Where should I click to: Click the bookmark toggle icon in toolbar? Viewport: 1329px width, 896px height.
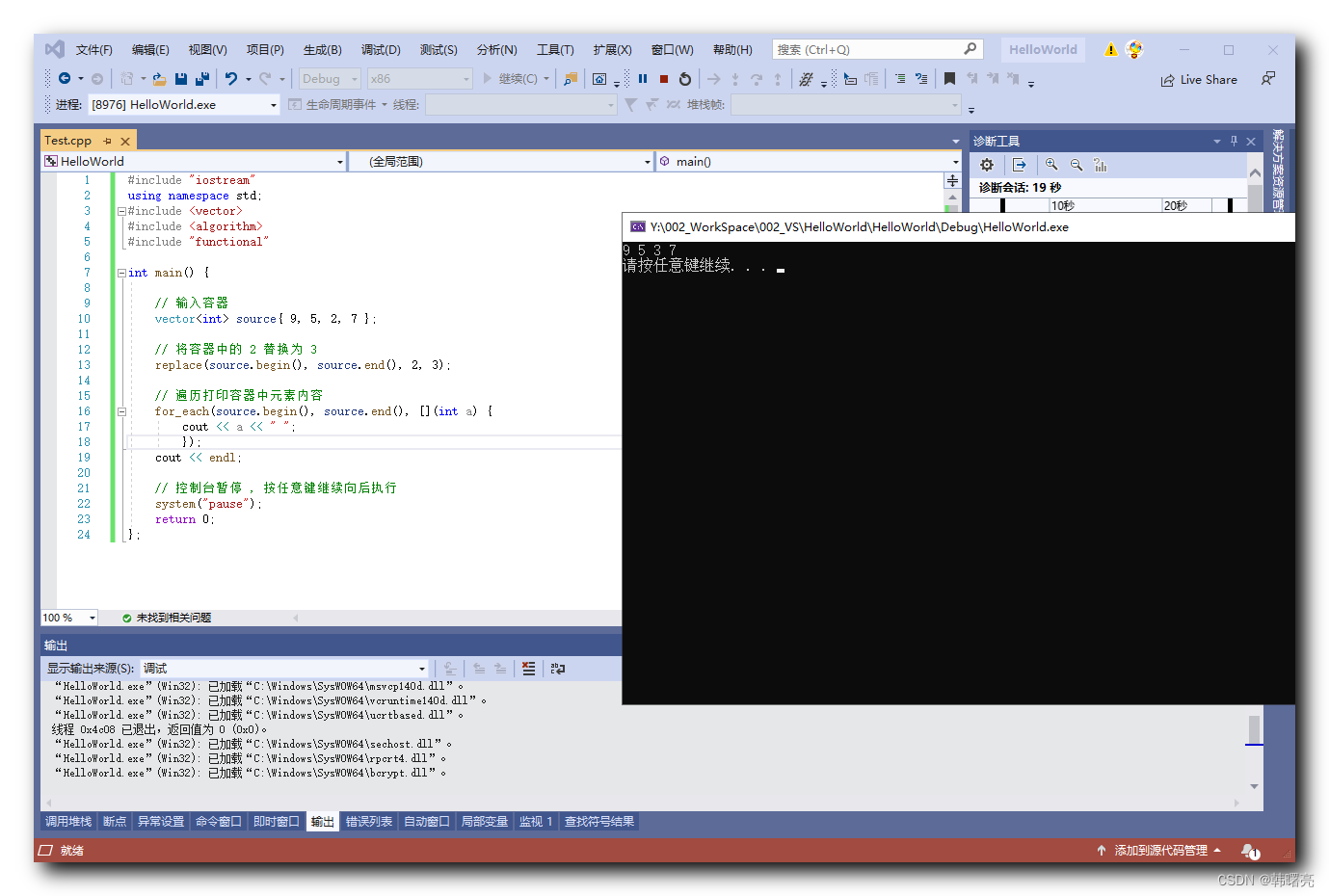click(949, 79)
